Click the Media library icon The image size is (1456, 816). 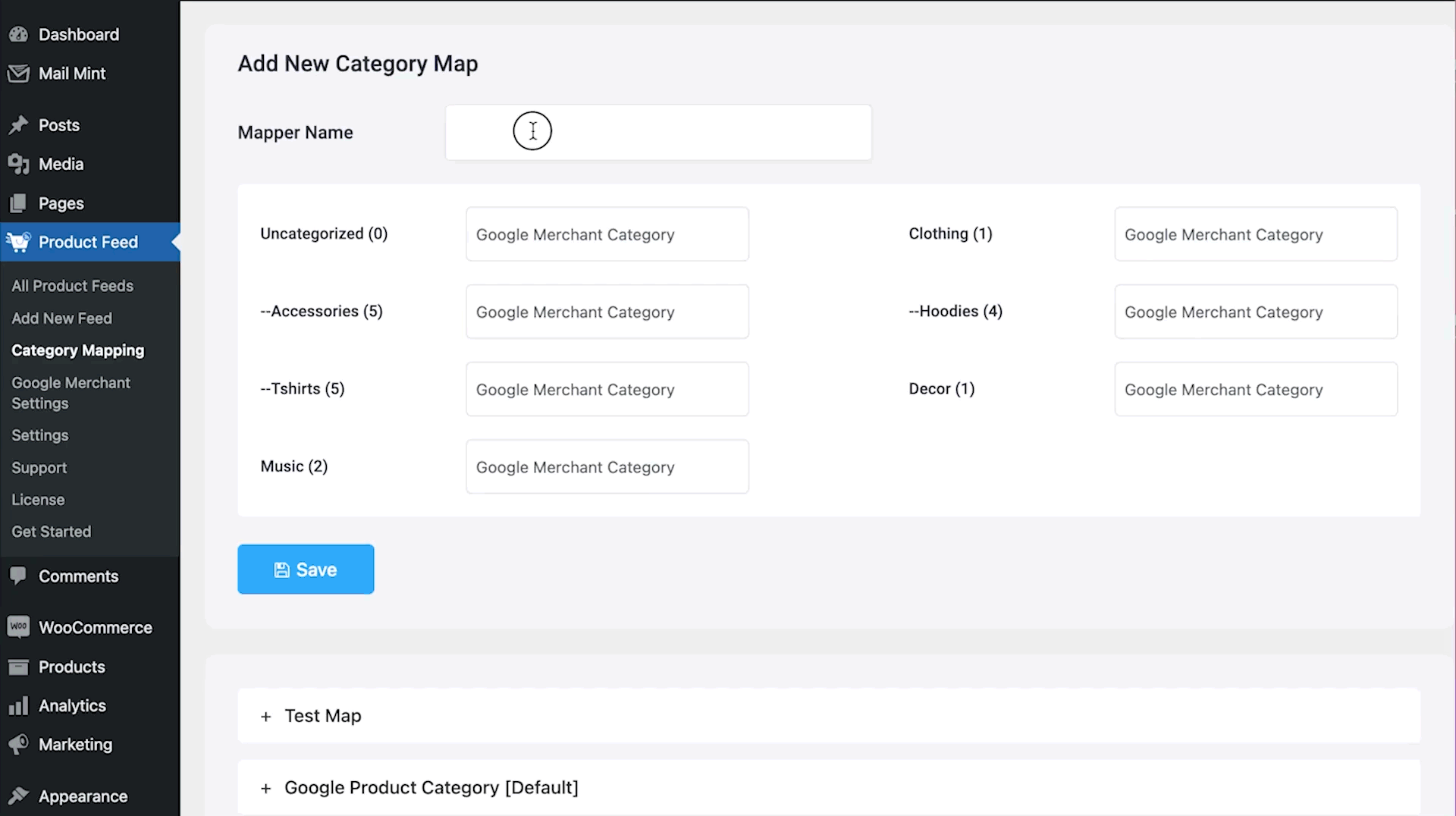click(x=18, y=165)
